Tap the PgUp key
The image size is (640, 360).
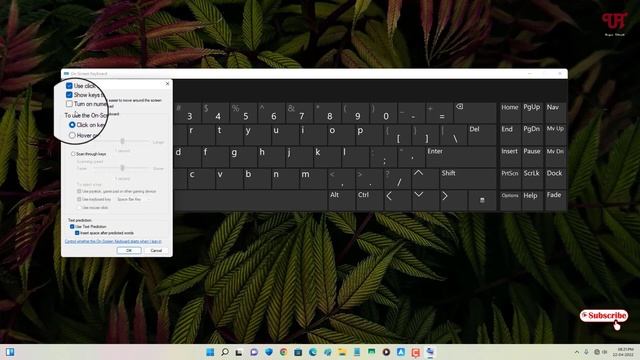point(532,112)
